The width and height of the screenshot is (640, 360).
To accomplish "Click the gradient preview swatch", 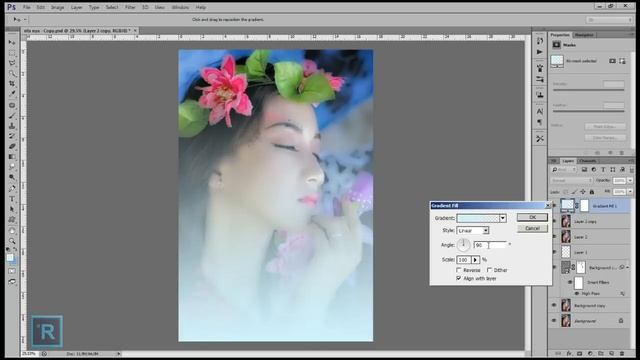I will pyautogui.click(x=478, y=218).
